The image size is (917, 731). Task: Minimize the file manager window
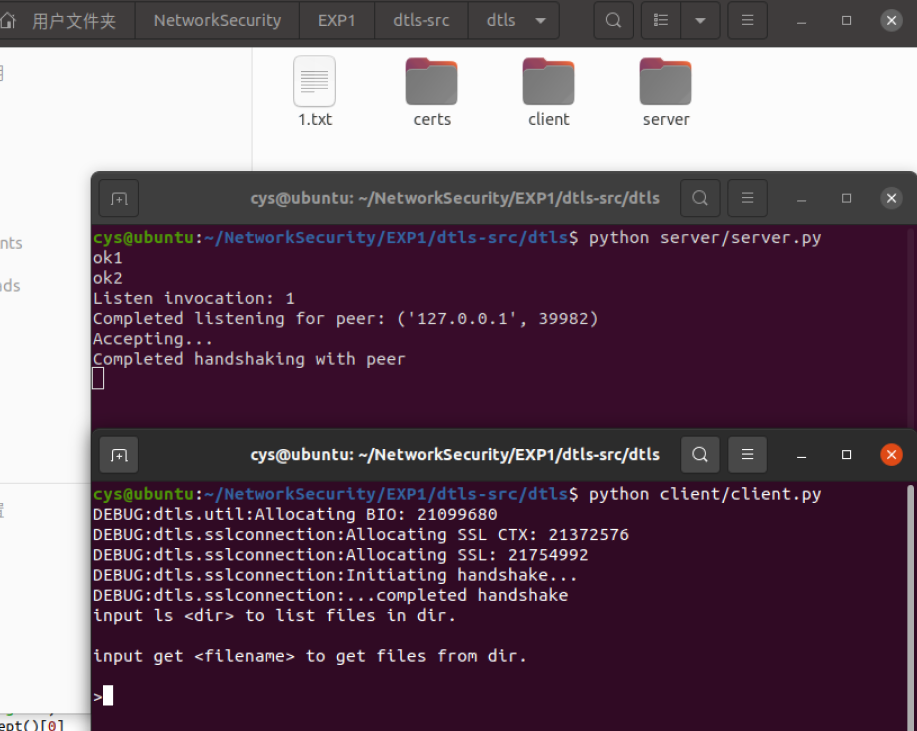pos(802,21)
